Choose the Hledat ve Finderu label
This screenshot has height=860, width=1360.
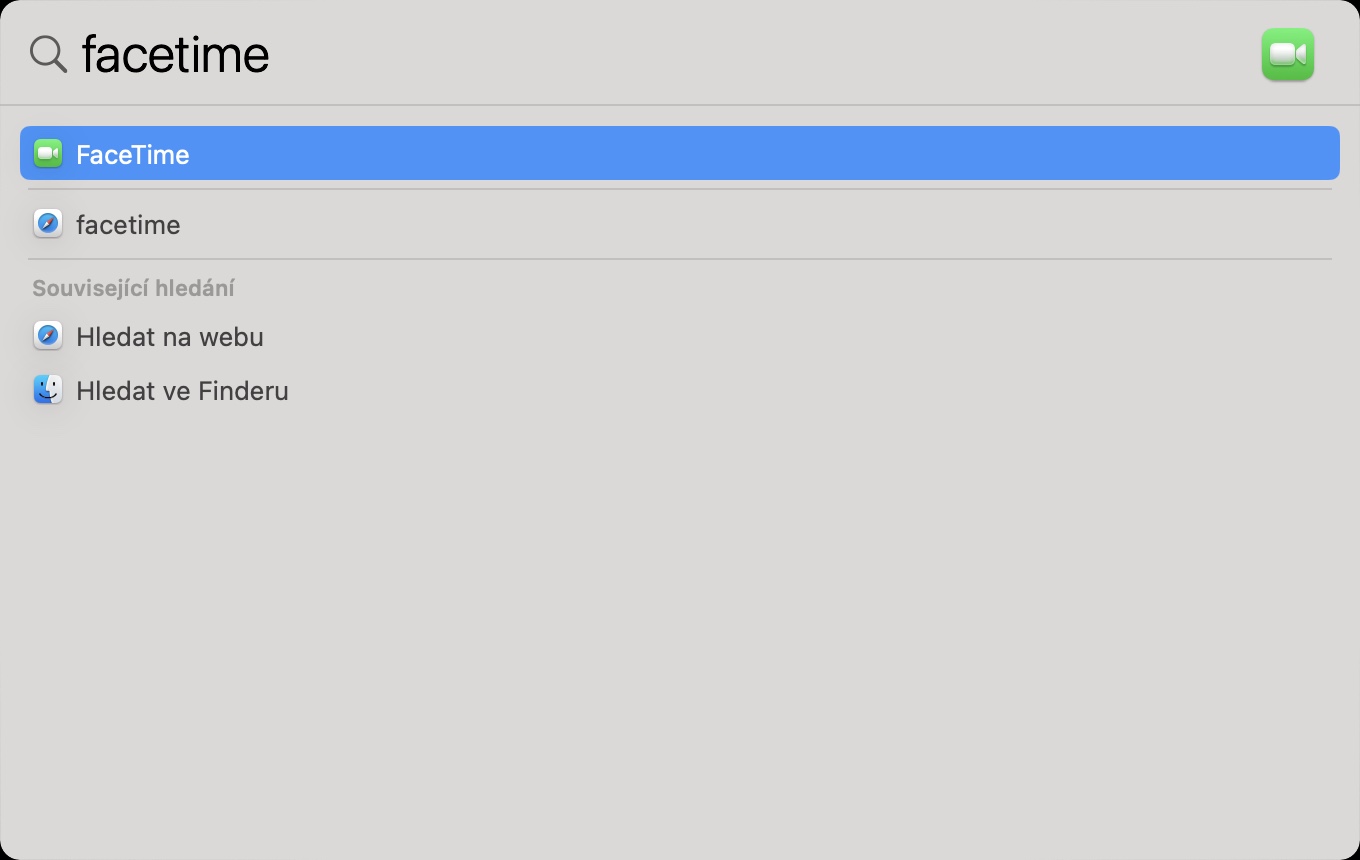coord(182,391)
